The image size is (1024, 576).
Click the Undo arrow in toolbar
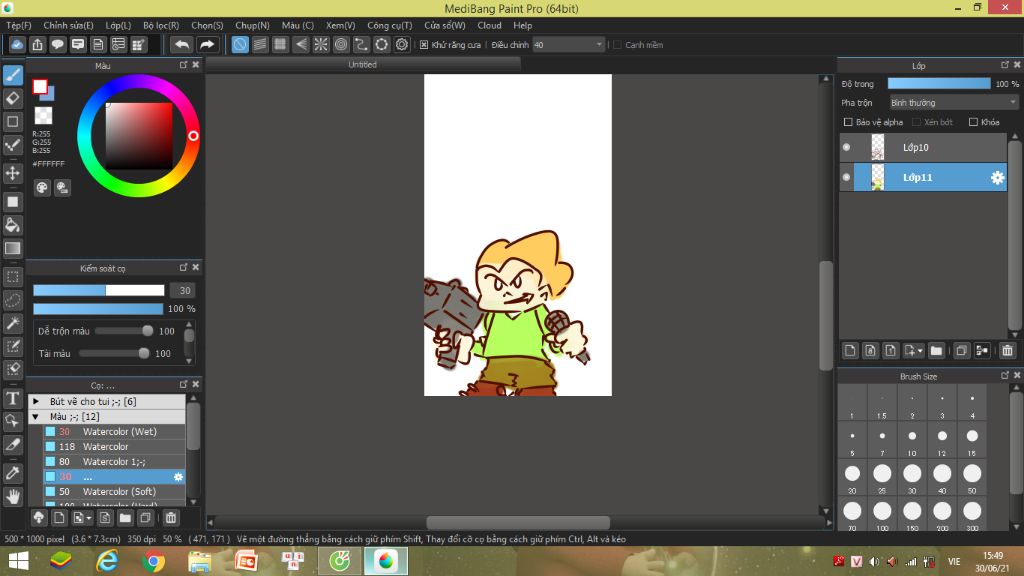pos(182,44)
